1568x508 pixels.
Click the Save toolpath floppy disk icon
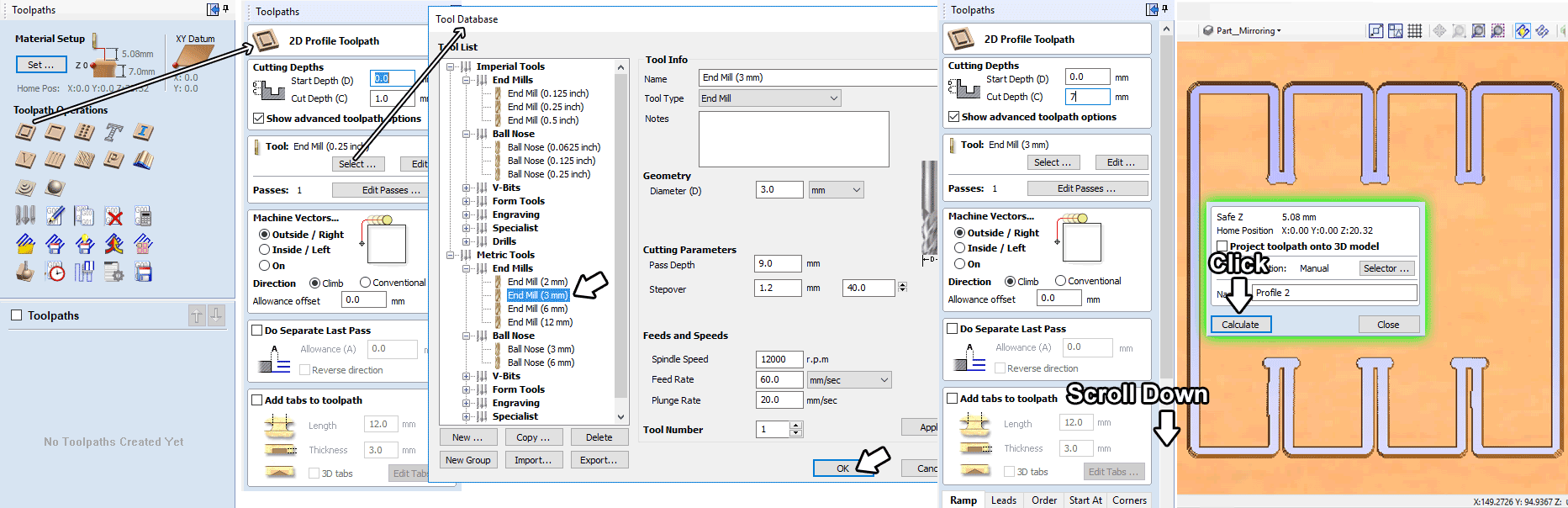coord(143,272)
